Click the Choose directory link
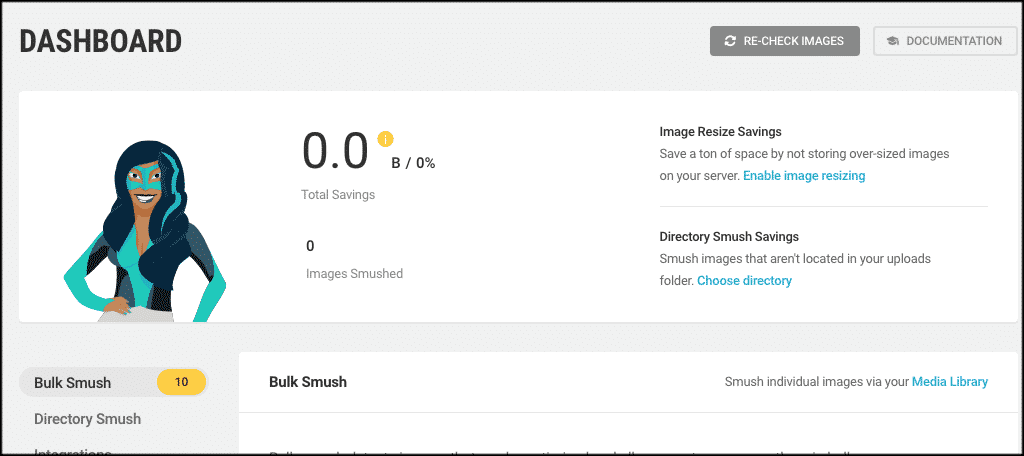 (x=744, y=281)
